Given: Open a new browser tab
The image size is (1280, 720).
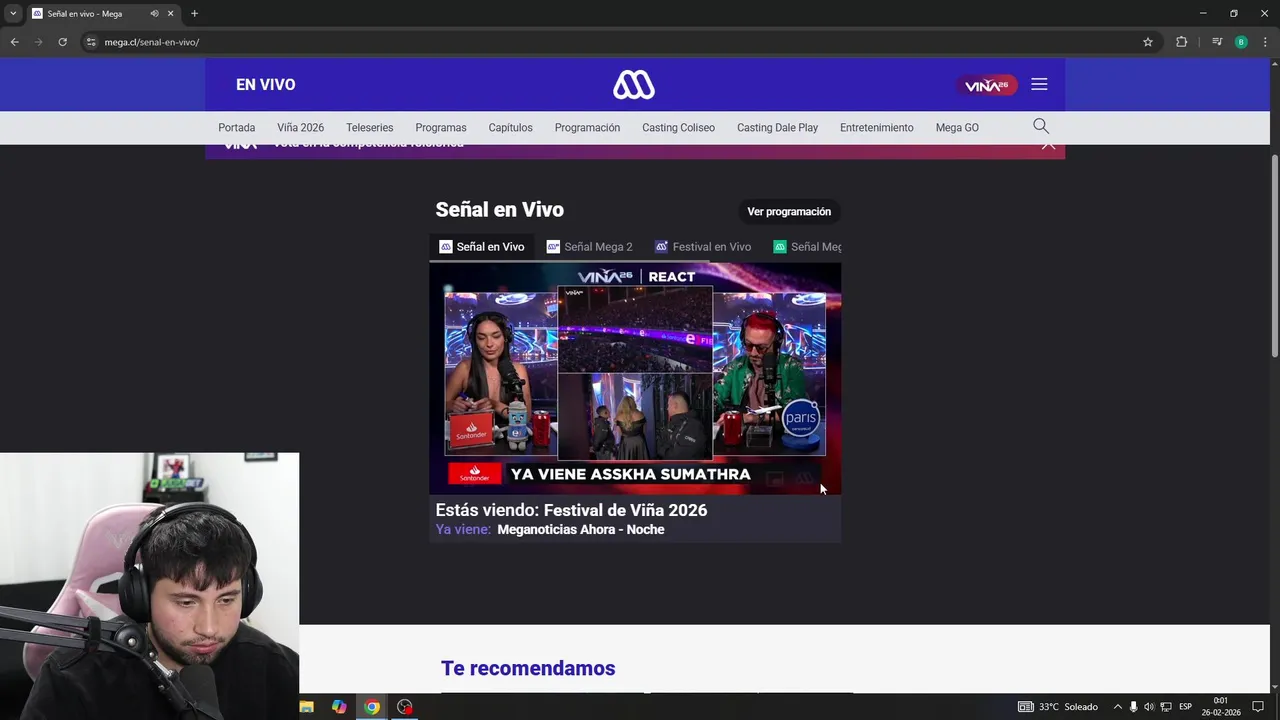Looking at the screenshot, I should [x=194, y=14].
